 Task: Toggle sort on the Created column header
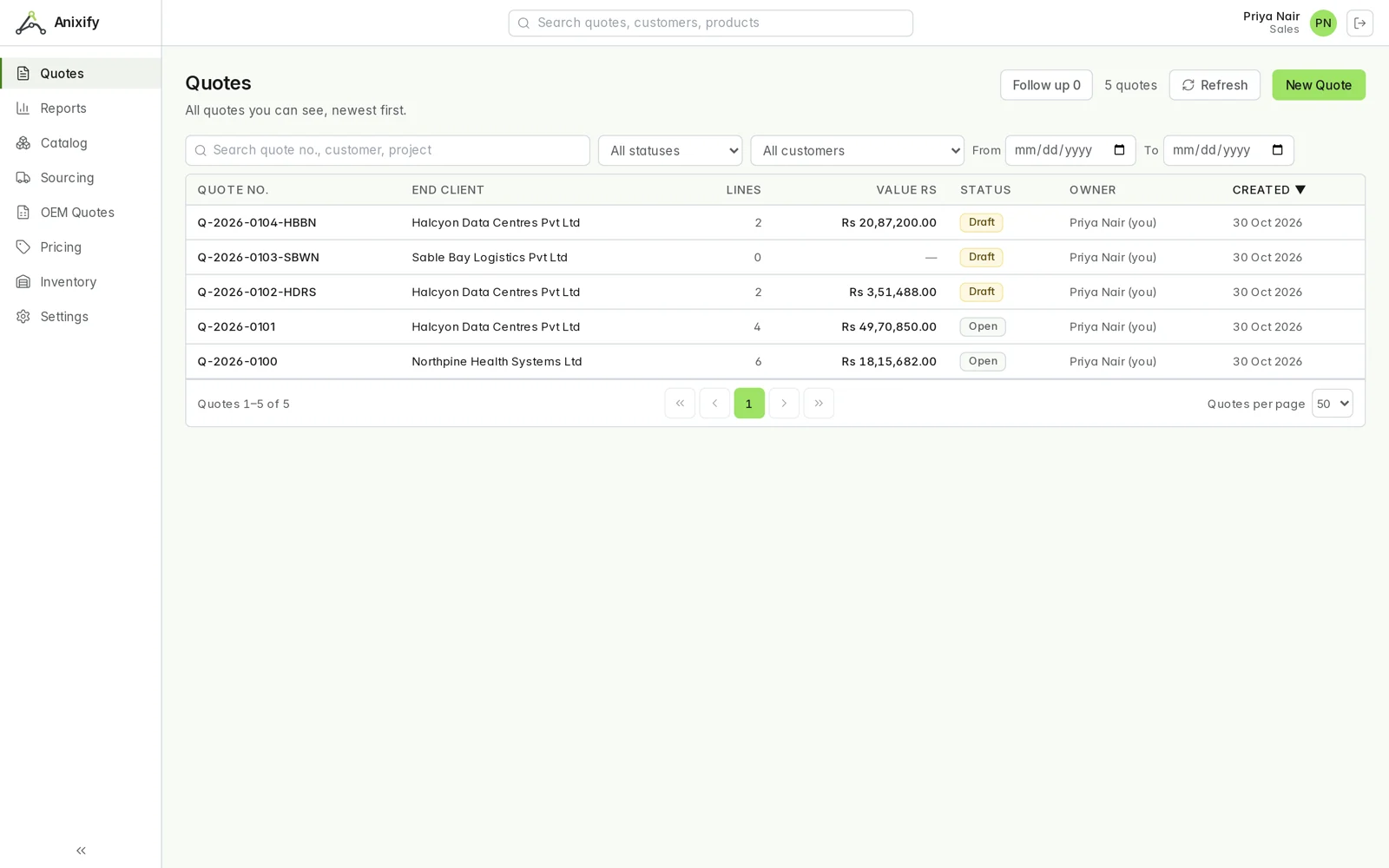tap(1268, 190)
